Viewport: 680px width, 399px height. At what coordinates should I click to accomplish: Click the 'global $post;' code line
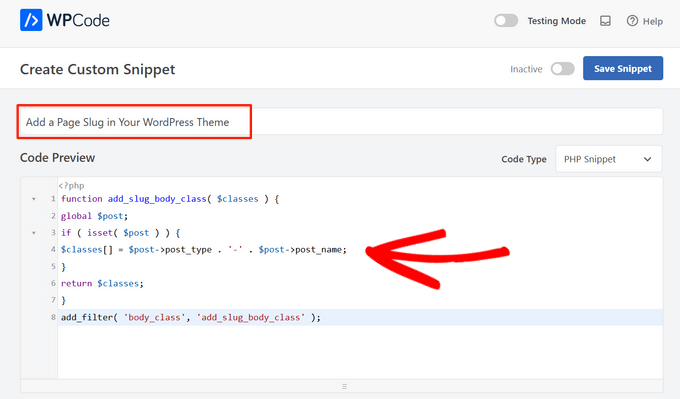click(94, 216)
